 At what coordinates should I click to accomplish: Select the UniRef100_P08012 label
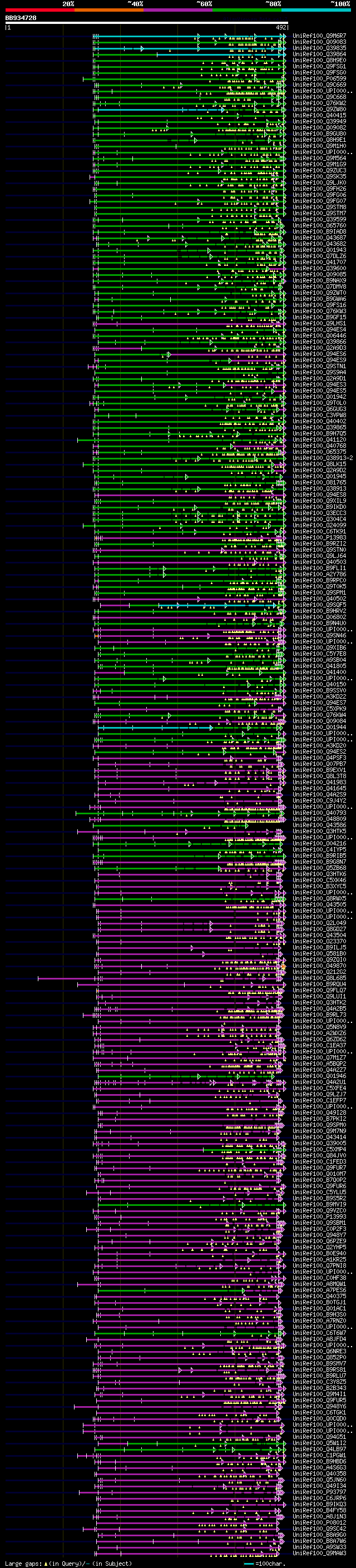[319, 1522]
